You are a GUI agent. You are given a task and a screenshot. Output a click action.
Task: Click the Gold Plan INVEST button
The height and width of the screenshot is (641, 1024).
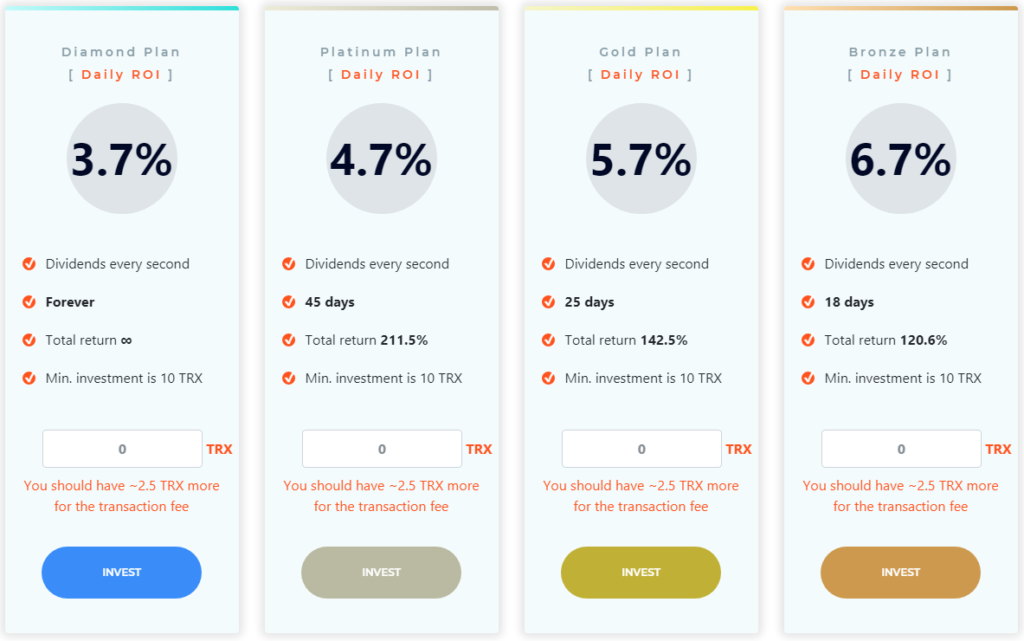tap(641, 572)
